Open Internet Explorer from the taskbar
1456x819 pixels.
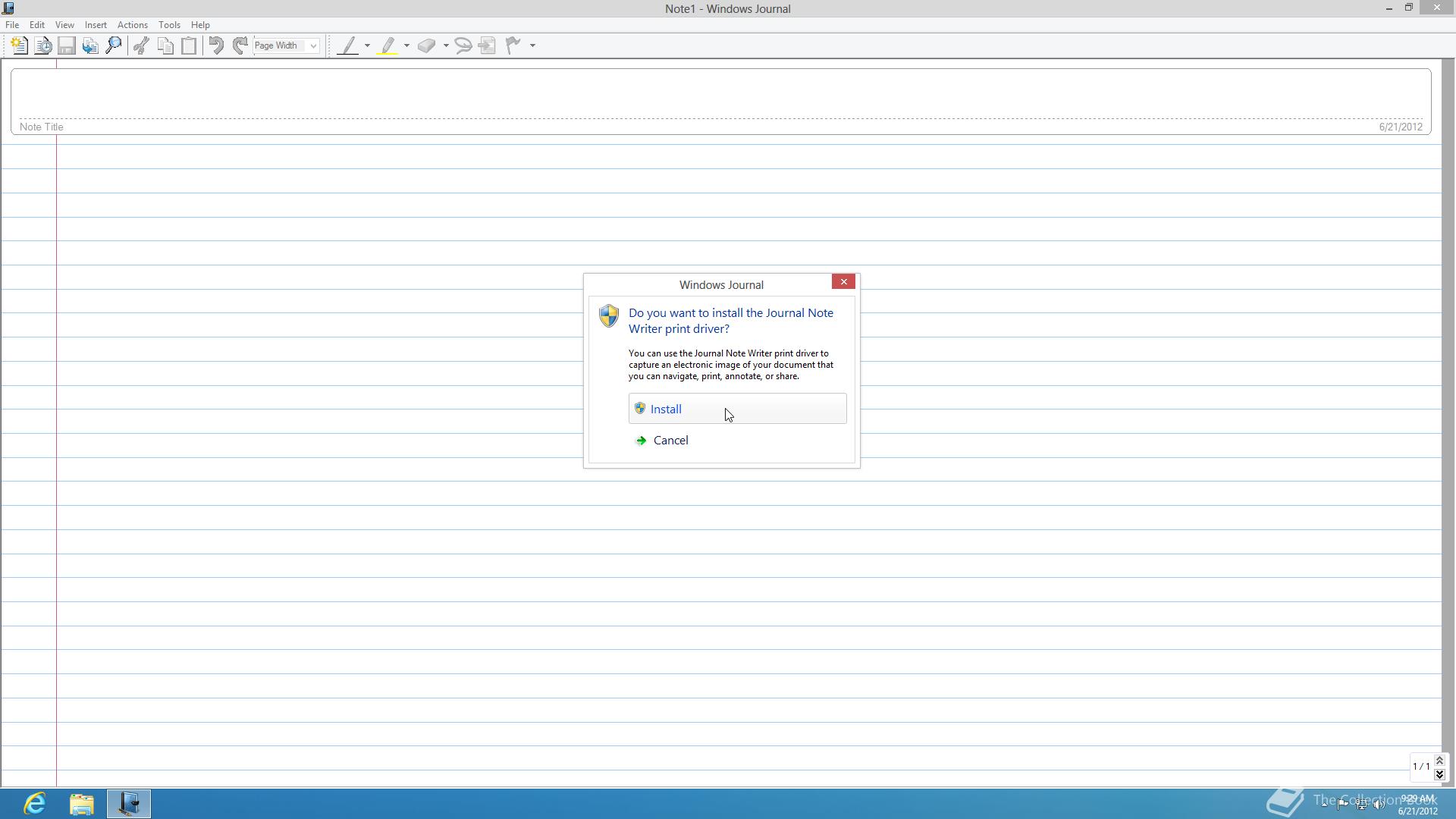click(x=35, y=803)
